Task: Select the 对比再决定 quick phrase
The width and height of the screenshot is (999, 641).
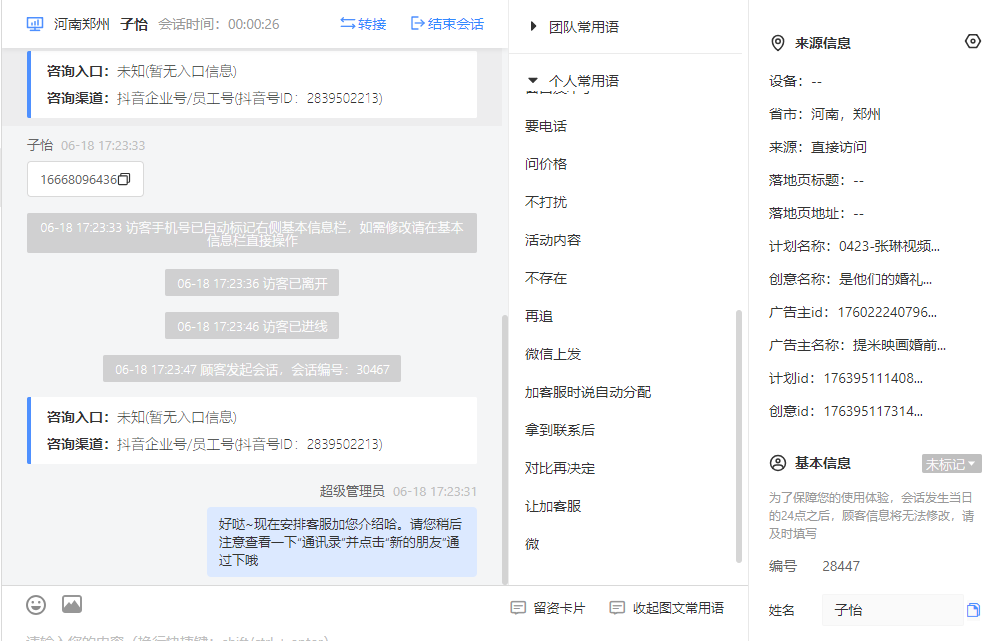Action: pos(560,468)
